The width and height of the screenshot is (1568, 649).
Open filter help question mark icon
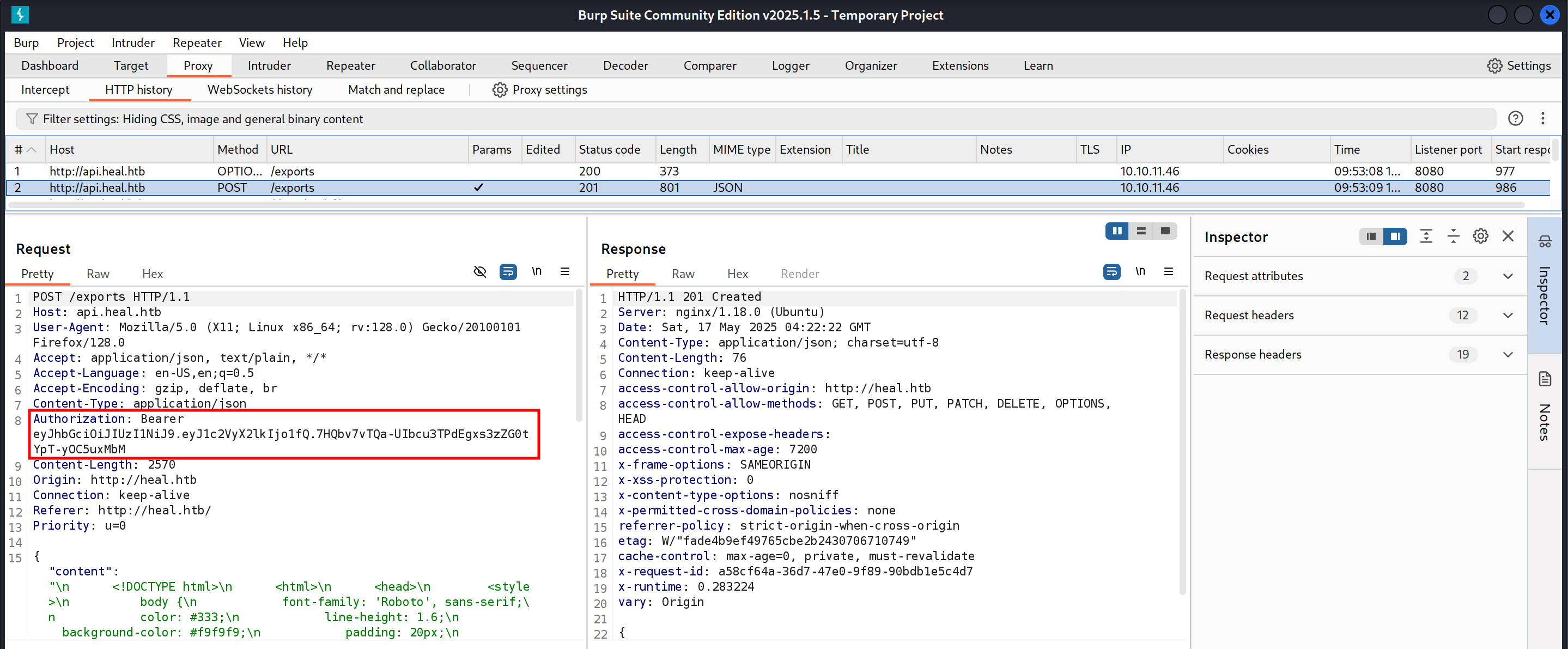point(1515,119)
